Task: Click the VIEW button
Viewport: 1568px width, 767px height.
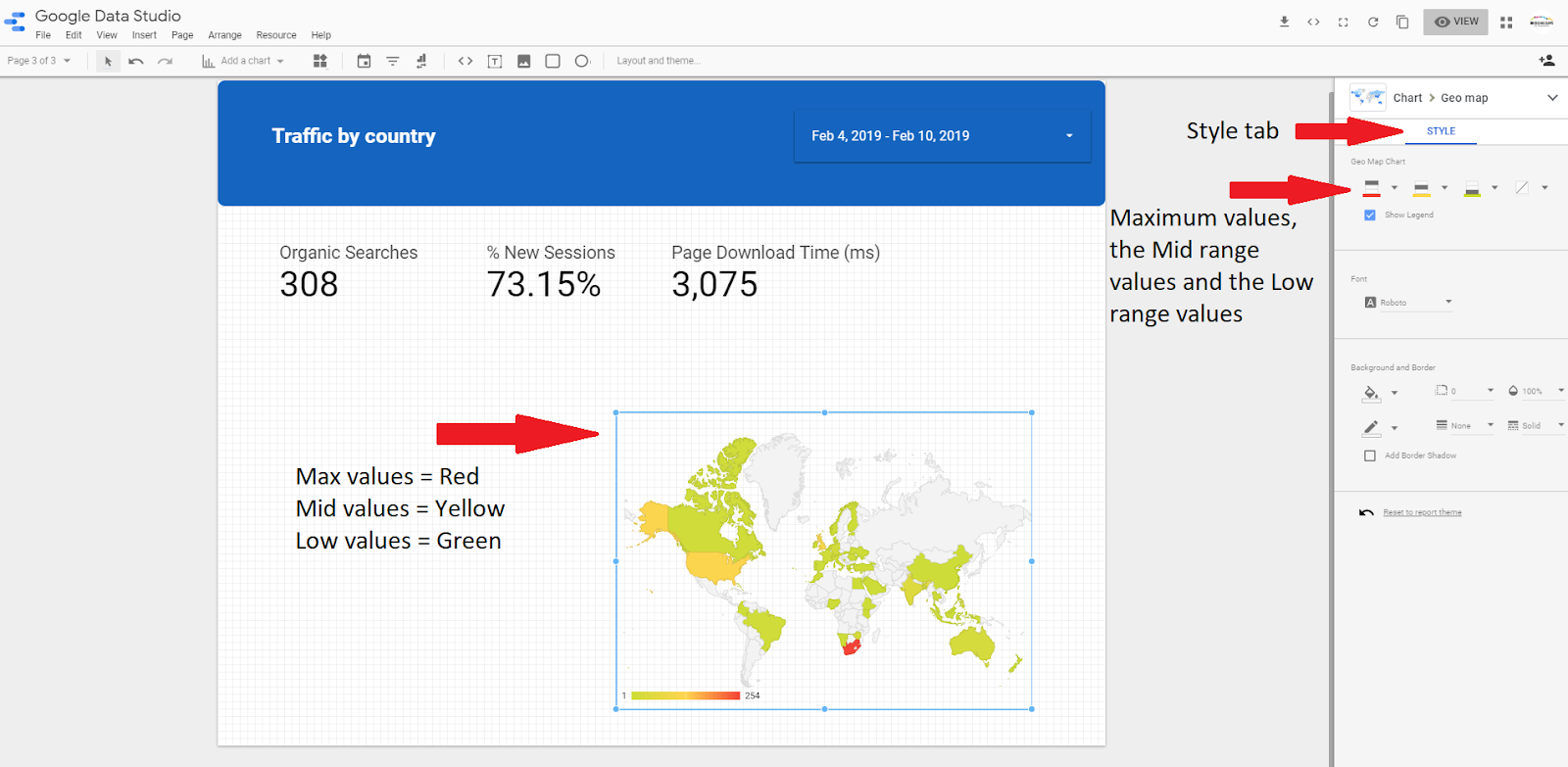Action: (x=1455, y=22)
